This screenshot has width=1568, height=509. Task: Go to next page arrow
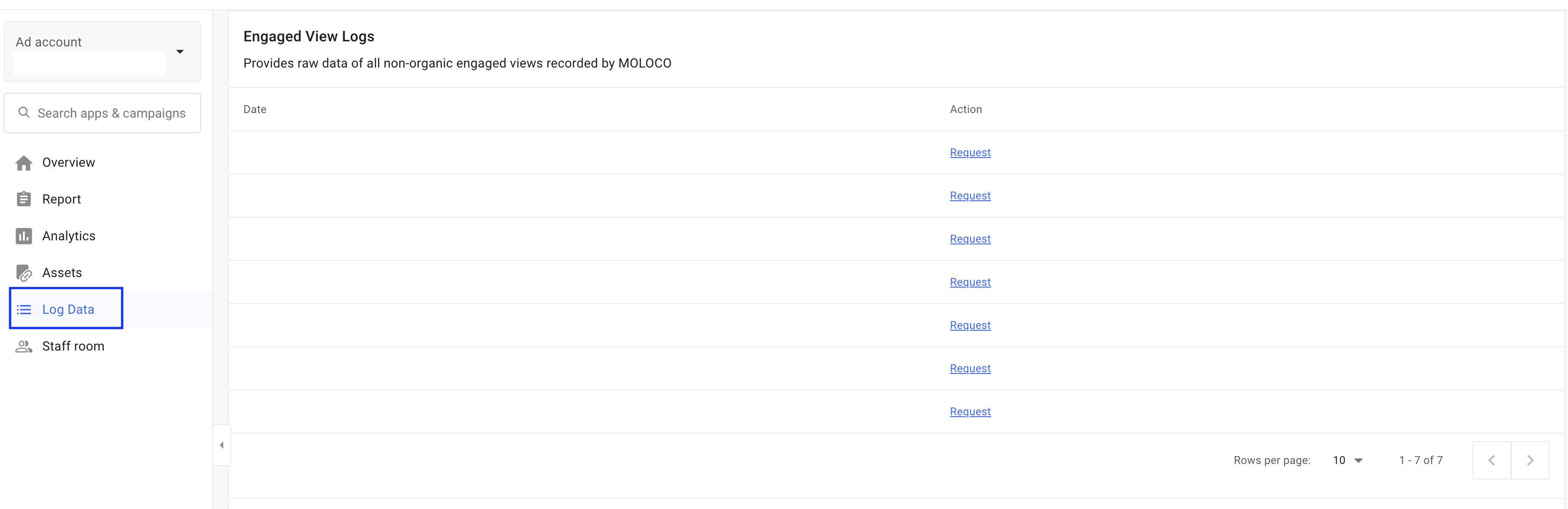[1530, 460]
